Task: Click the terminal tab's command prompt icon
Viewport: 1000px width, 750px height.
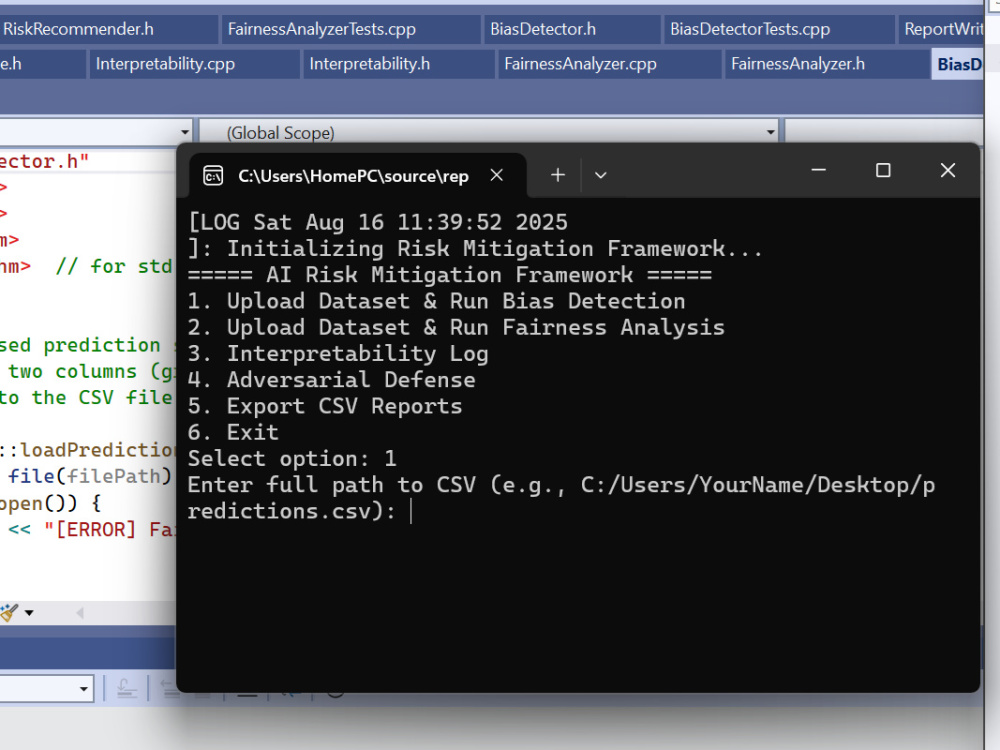Action: [x=213, y=175]
